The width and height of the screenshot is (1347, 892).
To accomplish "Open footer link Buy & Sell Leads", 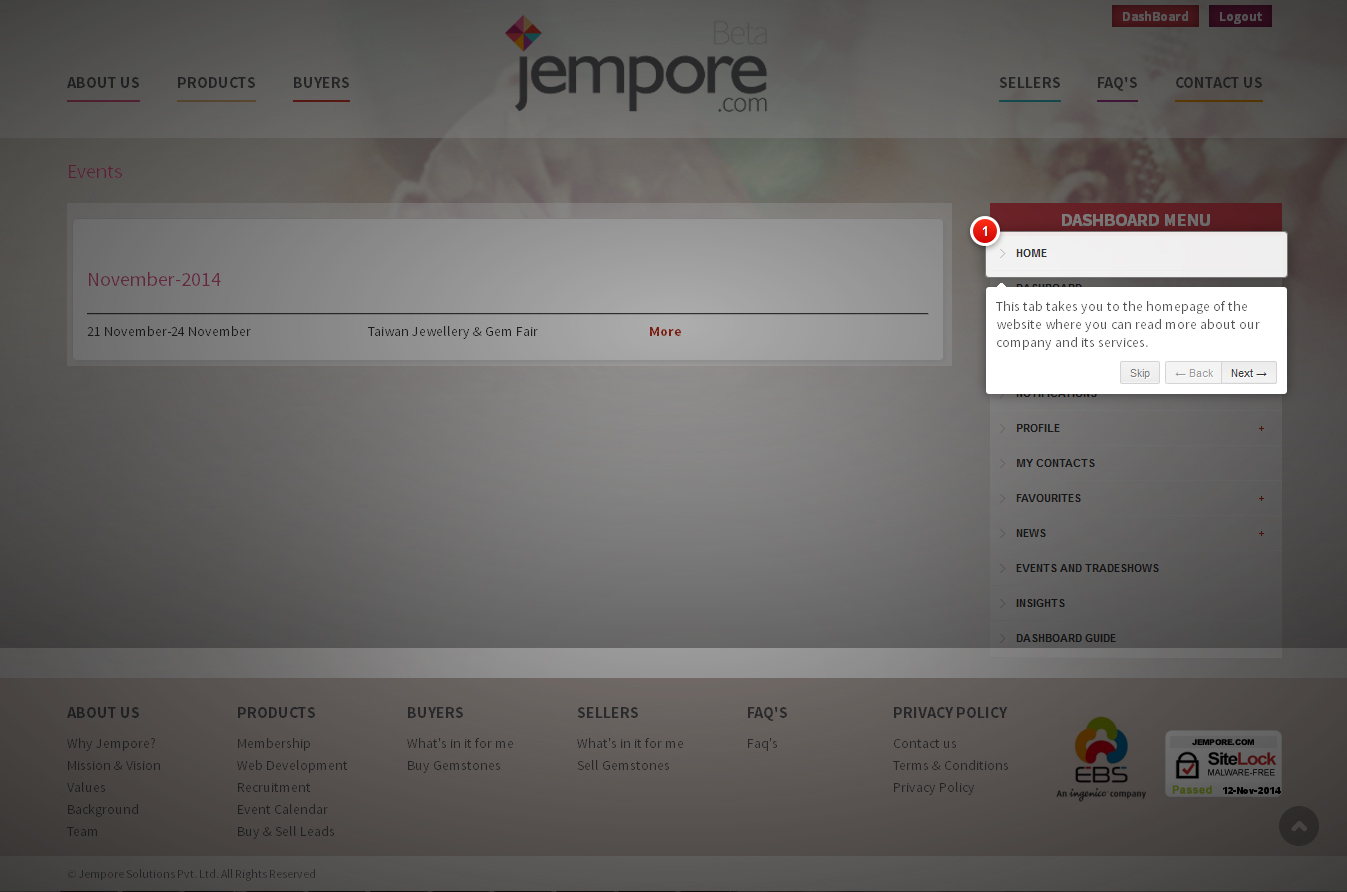I will coord(286,832).
